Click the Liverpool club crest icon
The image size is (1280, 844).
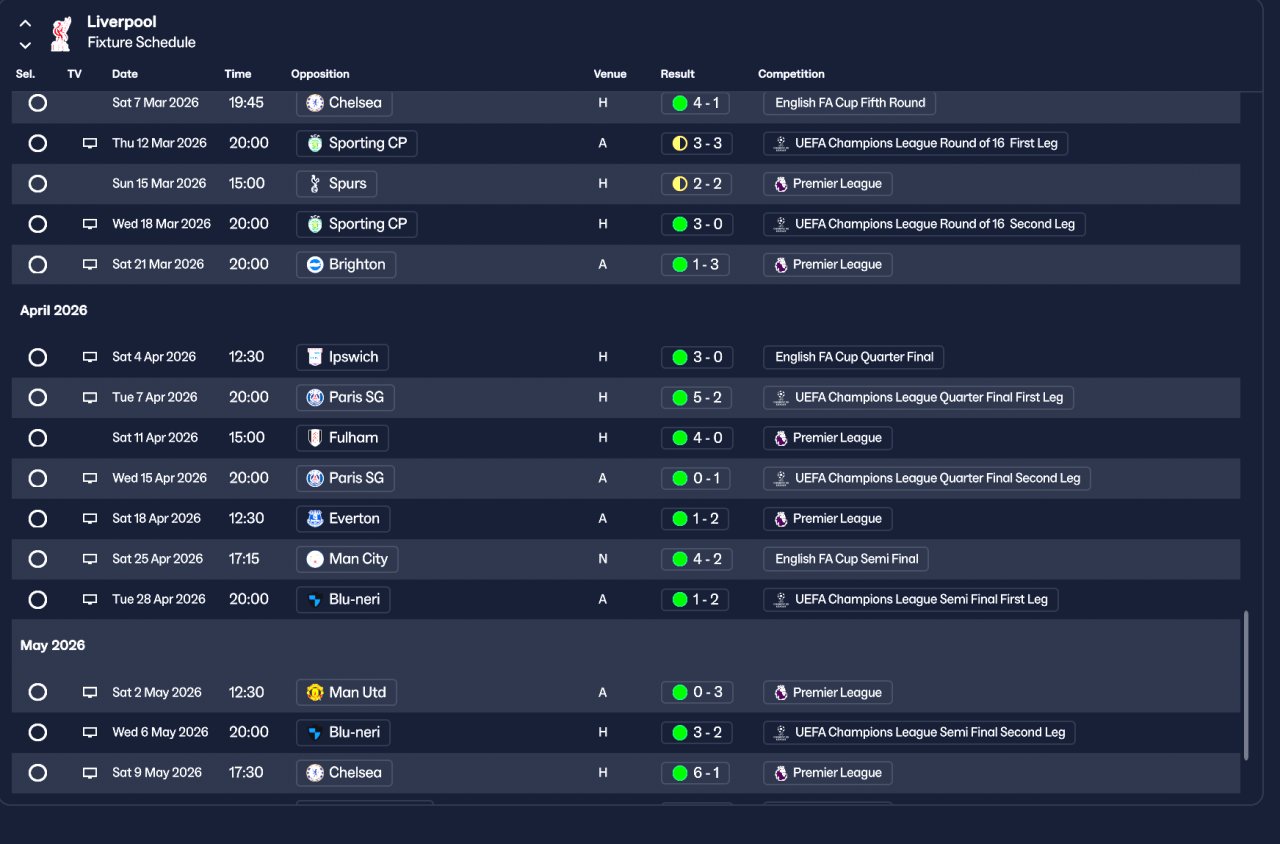[61, 33]
